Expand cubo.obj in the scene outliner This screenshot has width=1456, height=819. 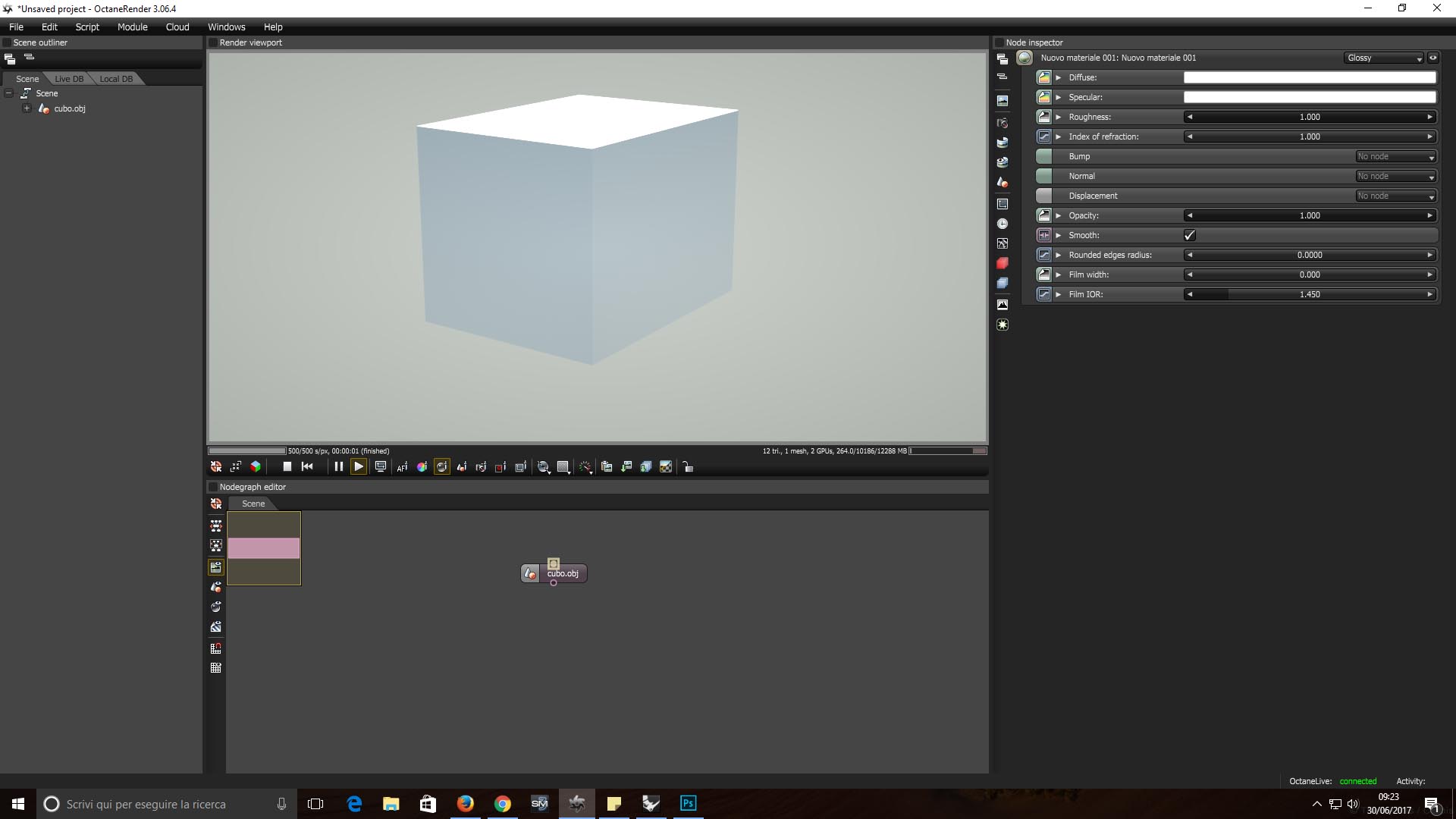click(27, 108)
